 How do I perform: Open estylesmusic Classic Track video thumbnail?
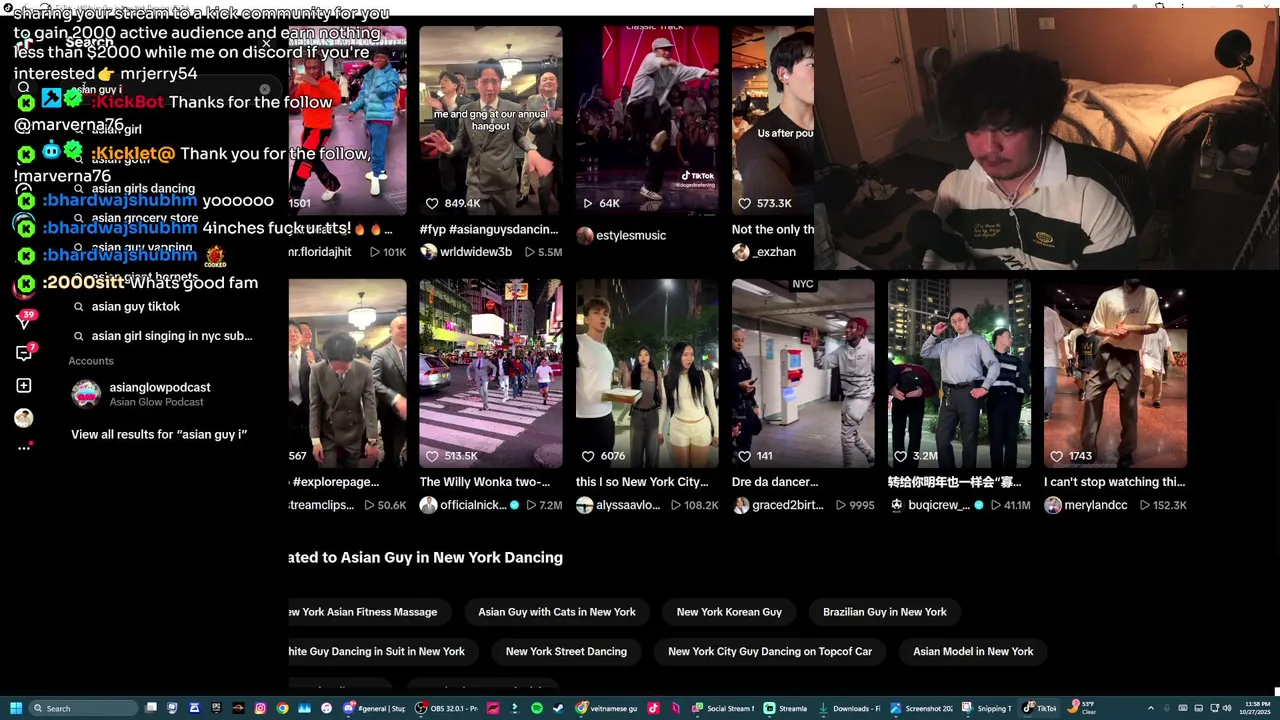pyautogui.click(x=647, y=120)
